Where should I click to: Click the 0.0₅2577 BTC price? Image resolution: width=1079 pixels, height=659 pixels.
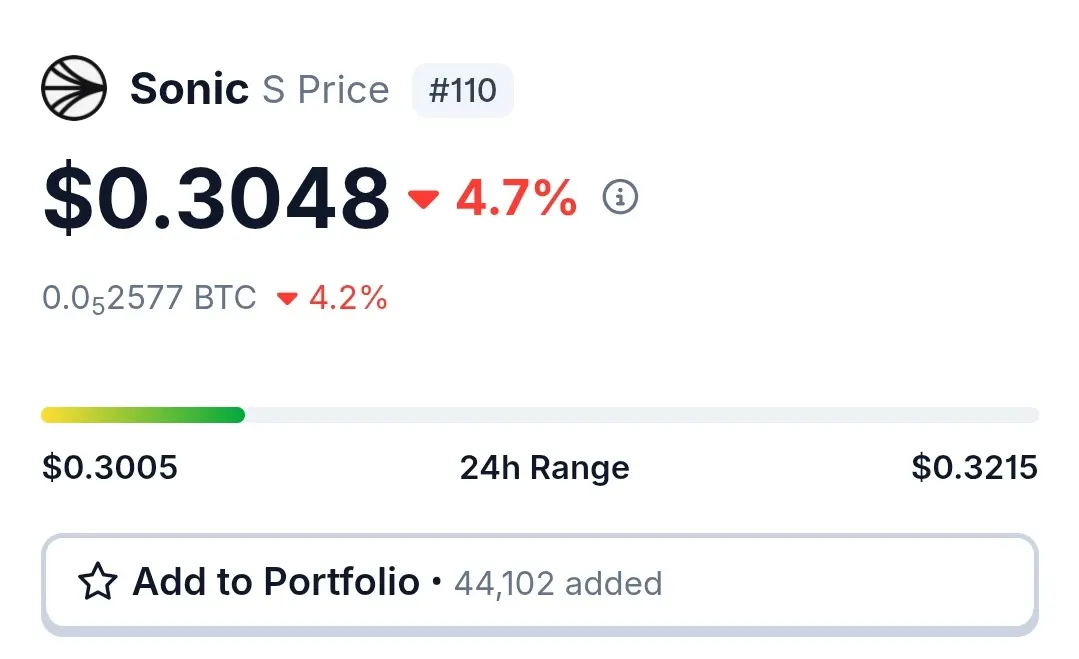(149, 299)
